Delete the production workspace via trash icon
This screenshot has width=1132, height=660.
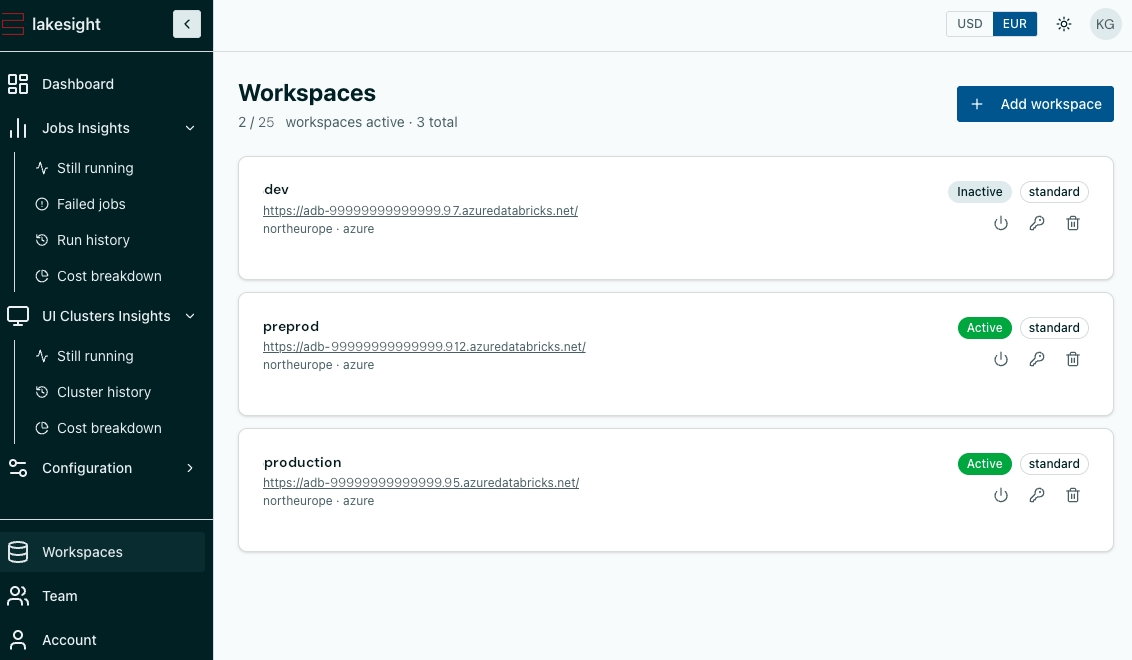point(1073,495)
